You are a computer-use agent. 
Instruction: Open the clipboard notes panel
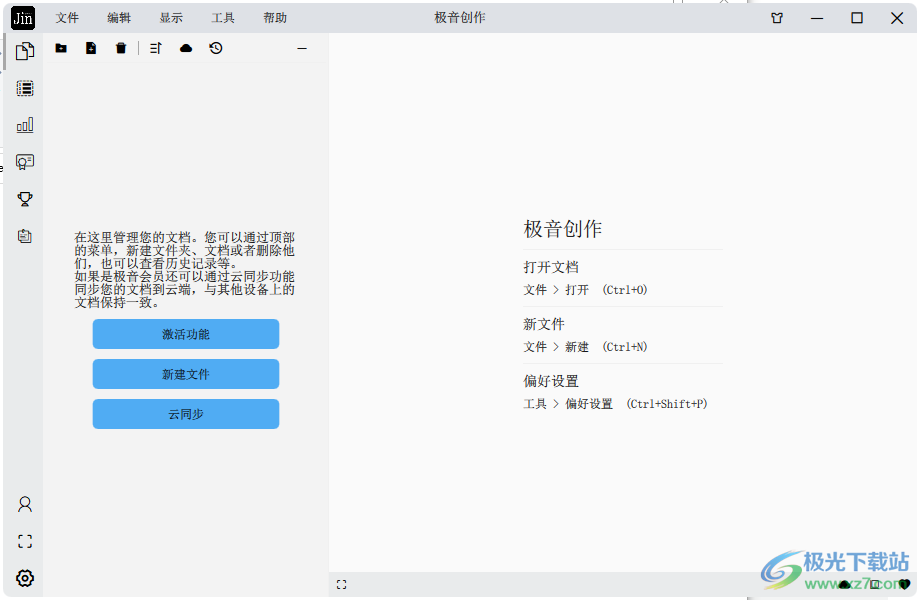pos(25,236)
